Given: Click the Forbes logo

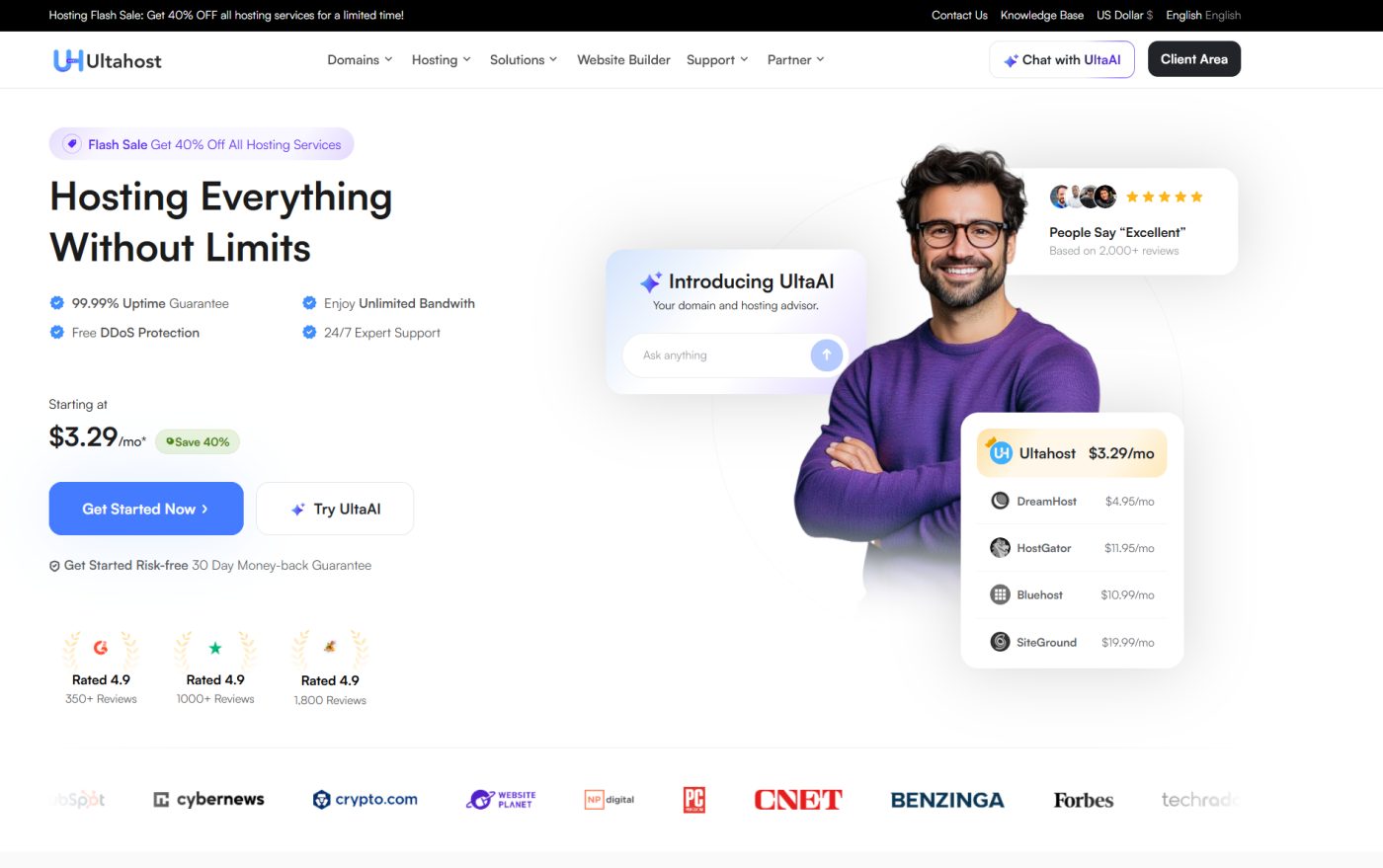Looking at the screenshot, I should [1083, 800].
